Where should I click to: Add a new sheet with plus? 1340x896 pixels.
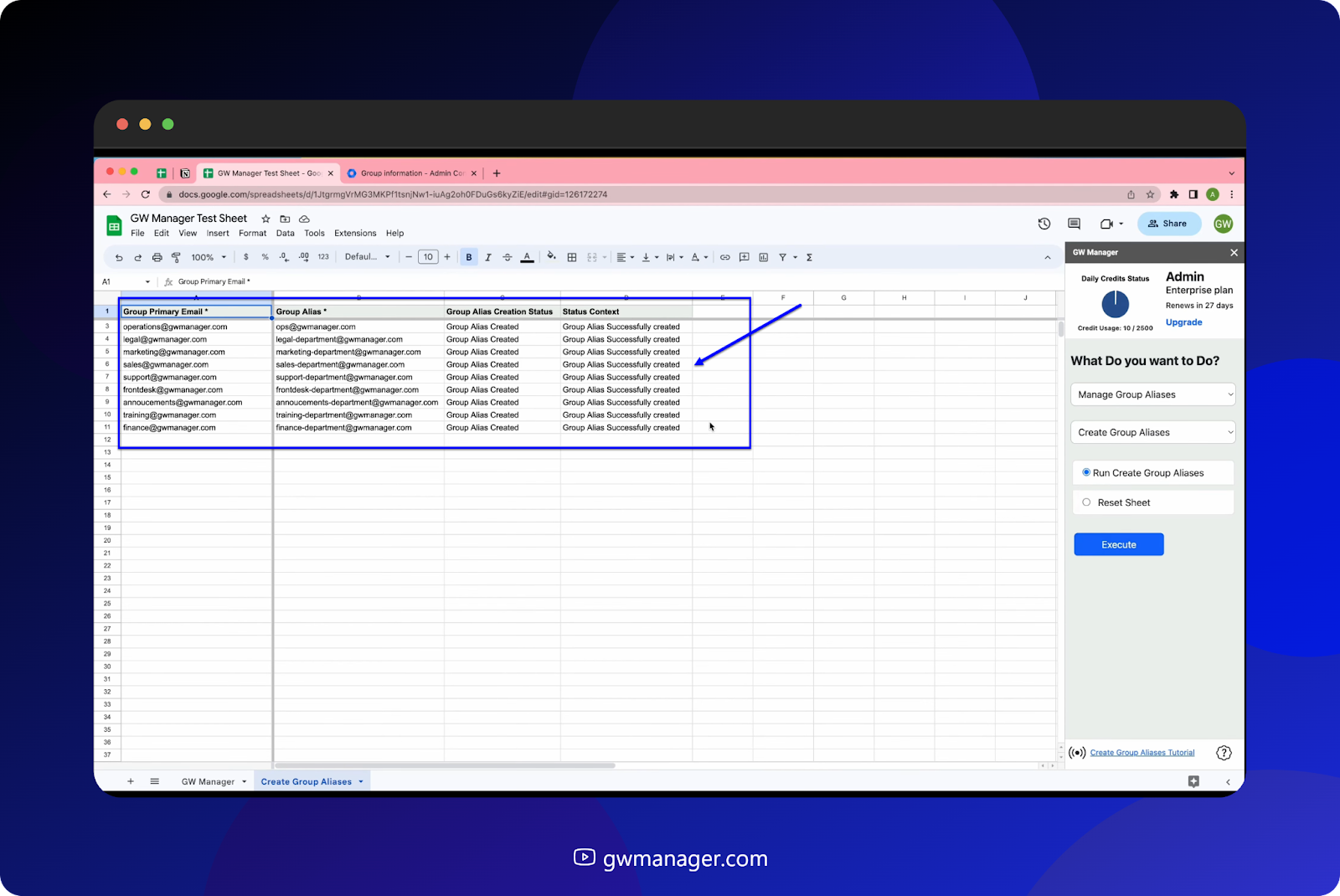pos(131,781)
